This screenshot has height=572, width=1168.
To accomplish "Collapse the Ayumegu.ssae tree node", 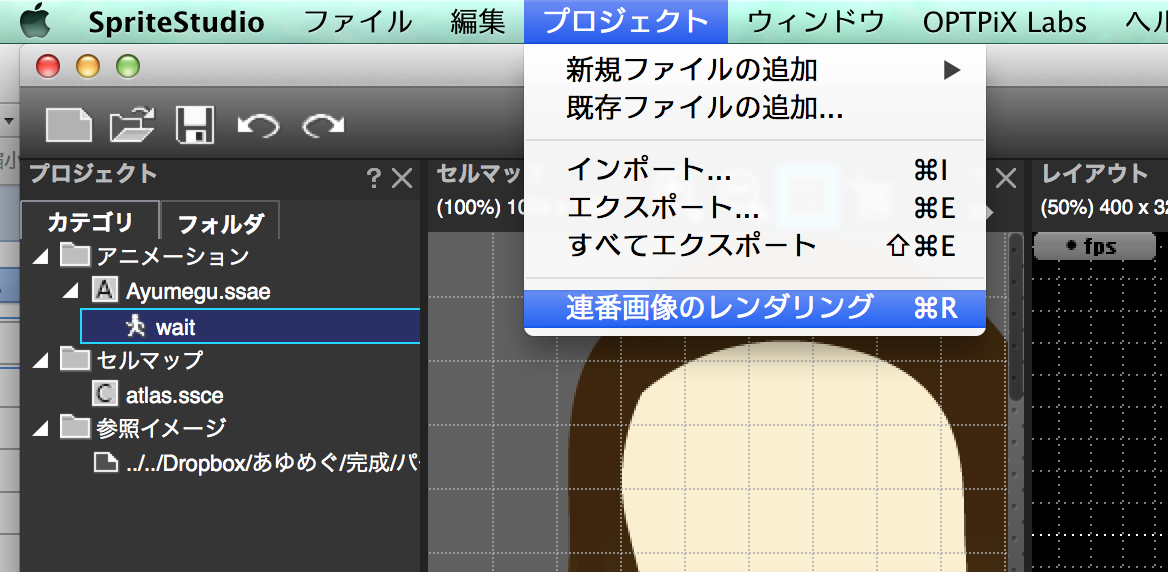I will pos(72,291).
